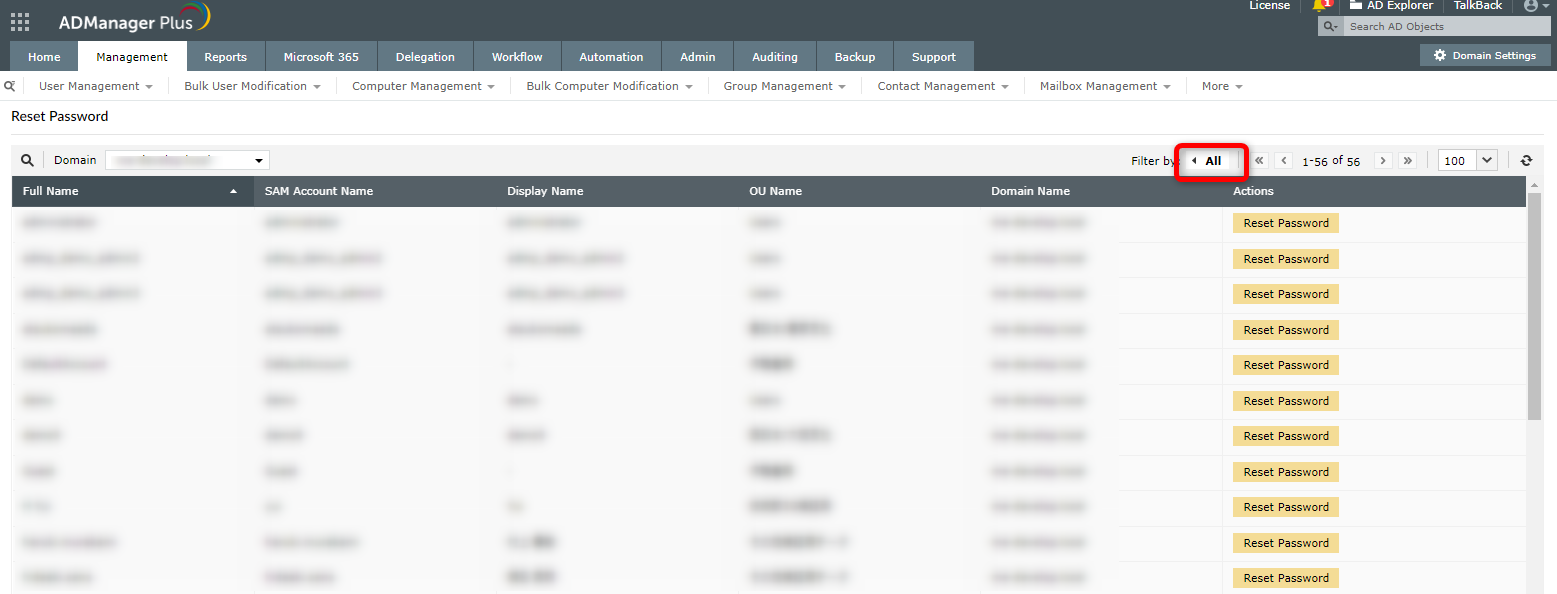
Task: Refresh the user list
Action: point(1526,160)
